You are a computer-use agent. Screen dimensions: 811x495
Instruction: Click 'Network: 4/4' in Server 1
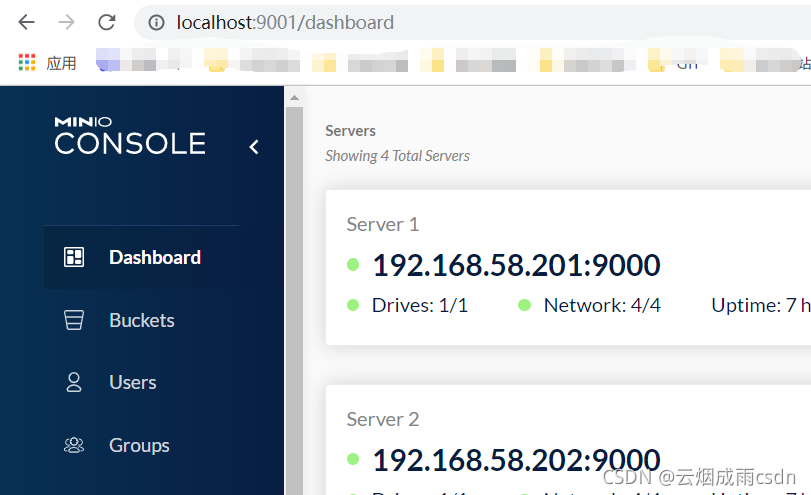pyautogui.click(x=602, y=305)
